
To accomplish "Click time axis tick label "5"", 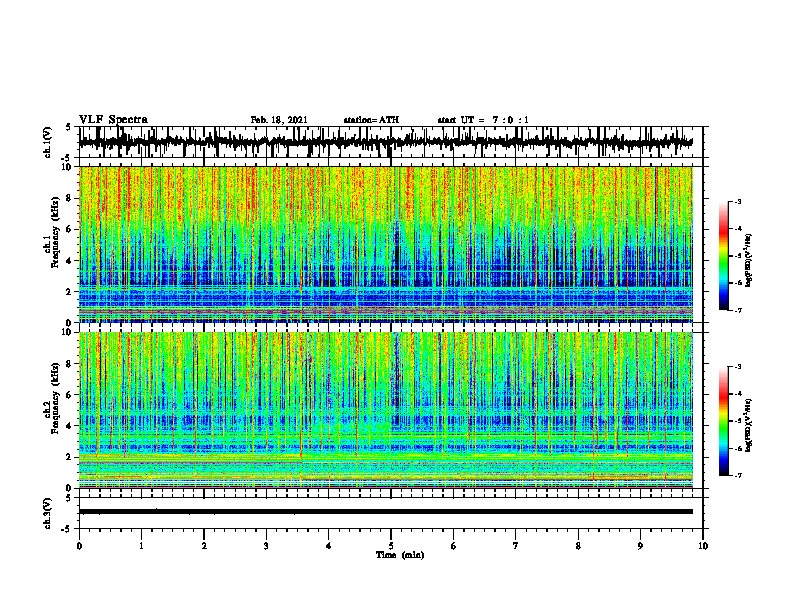I will (x=391, y=546).
